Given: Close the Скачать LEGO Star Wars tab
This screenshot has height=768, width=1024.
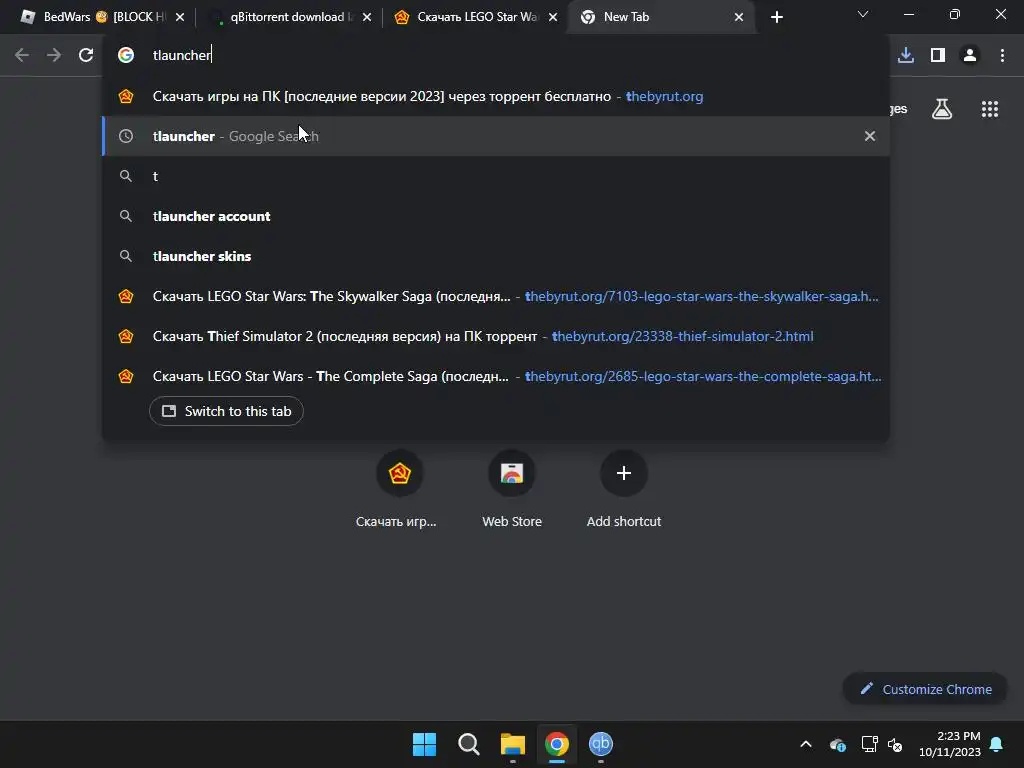Looking at the screenshot, I should coord(553,17).
